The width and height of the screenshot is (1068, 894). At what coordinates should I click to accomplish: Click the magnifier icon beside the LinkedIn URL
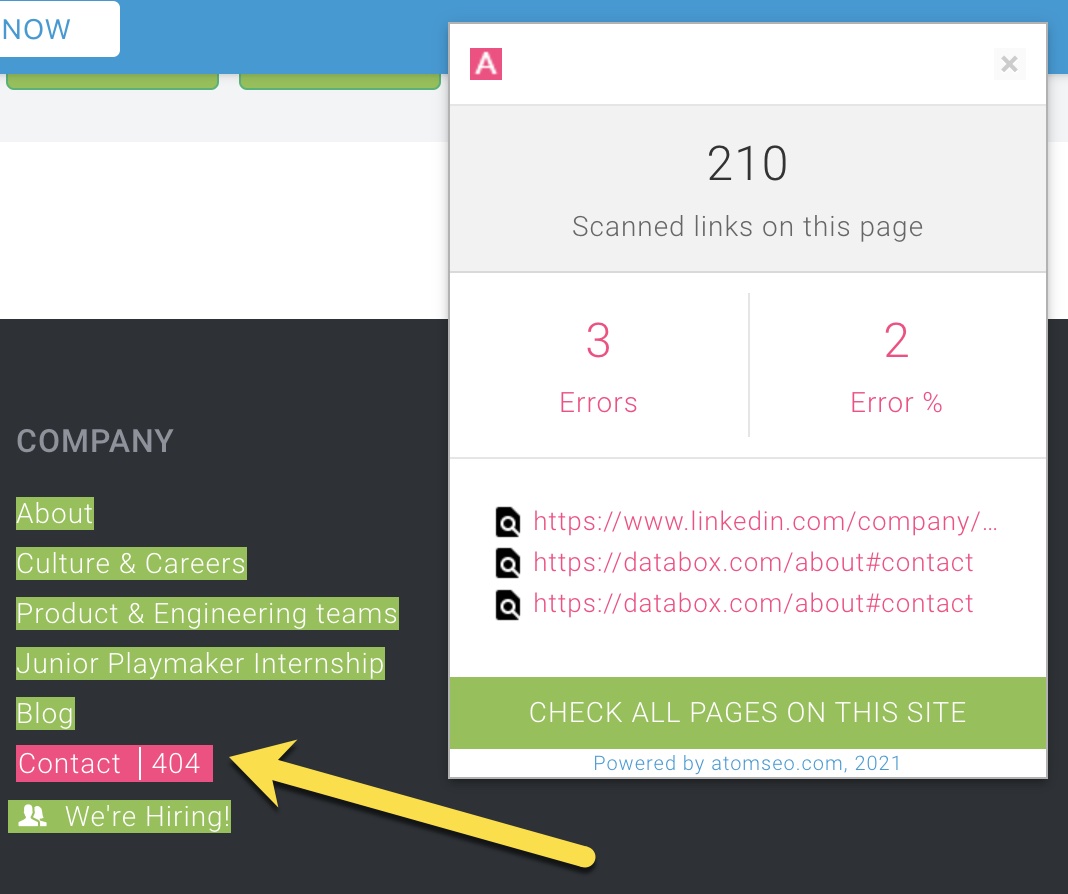[508, 522]
